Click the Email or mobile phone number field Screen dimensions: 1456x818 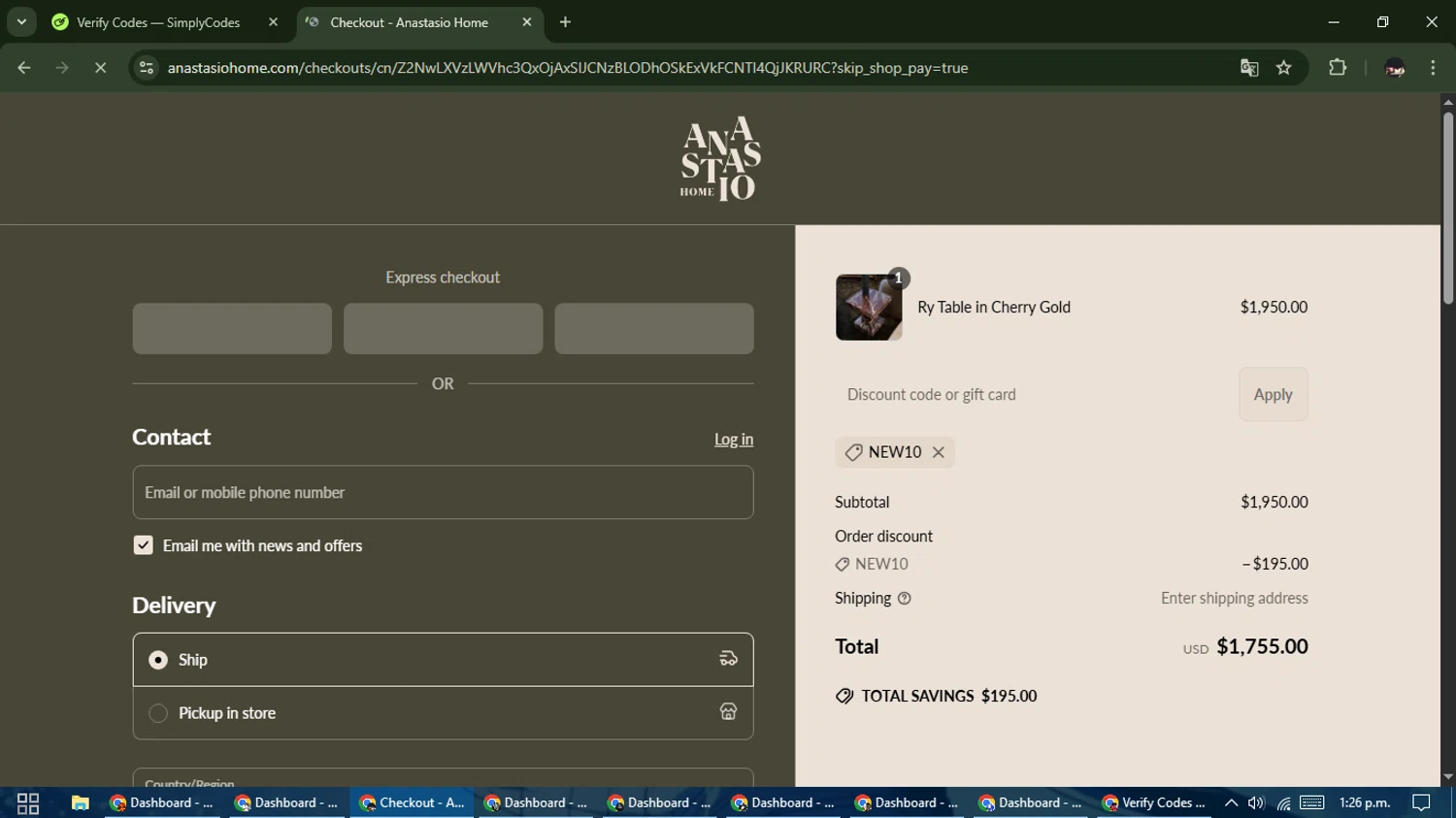pyautogui.click(x=443, y=492)
